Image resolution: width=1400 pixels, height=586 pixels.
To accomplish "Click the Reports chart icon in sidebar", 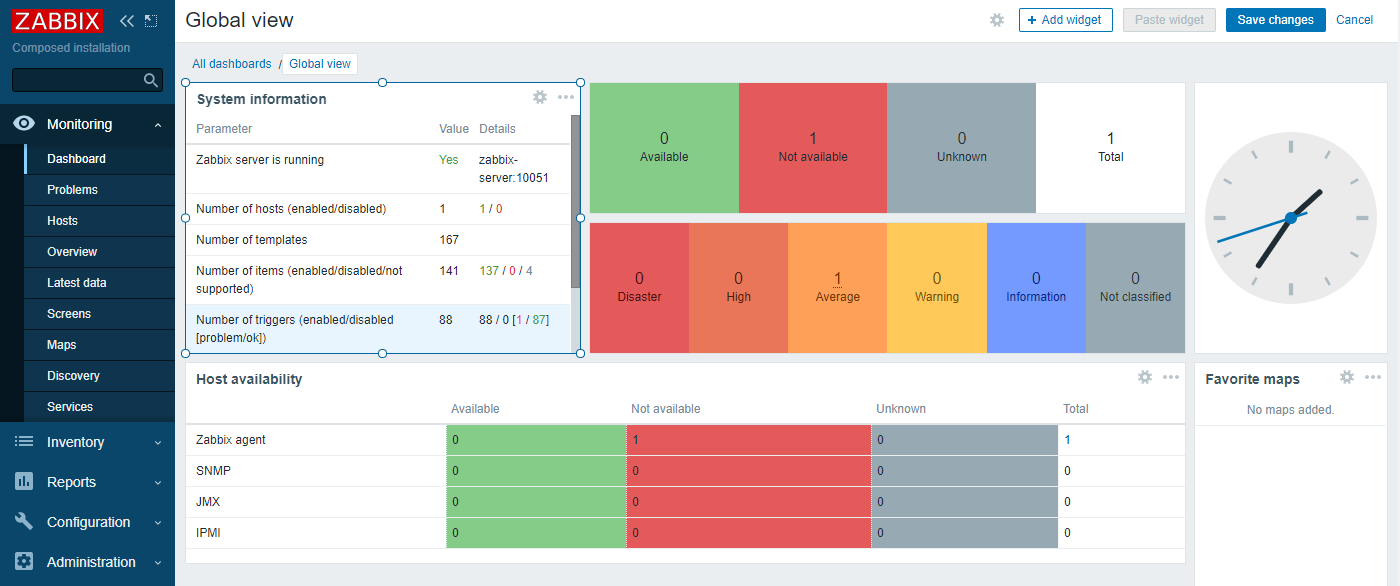I will (23, 482).
